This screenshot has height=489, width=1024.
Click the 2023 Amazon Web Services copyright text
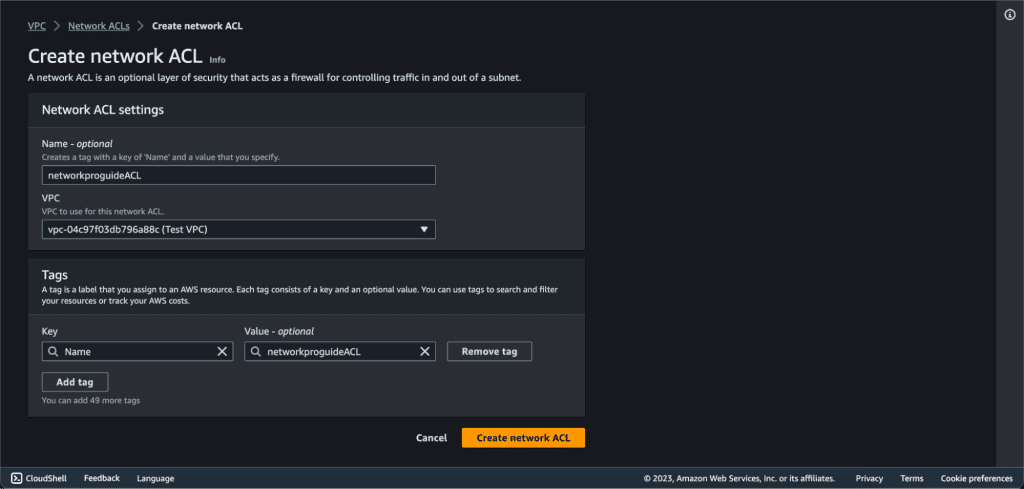[739, 479]
